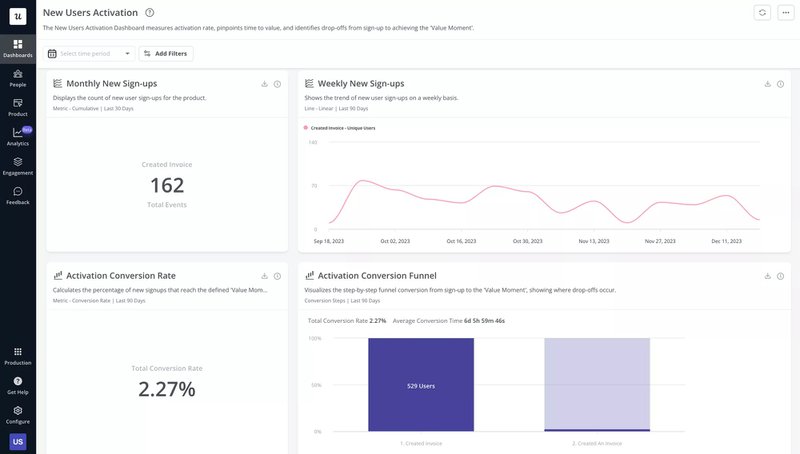Open the three-dot more options menu
Screen dimensions: 800x454
pyautogui.click(x=785, y=12)
